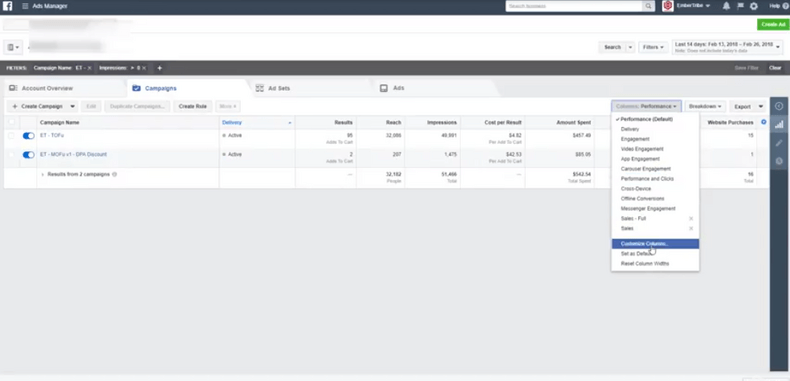The height and width of the screenshot is (381, 790).
Task: Focus the Search business input field
Action: point(574,6)
